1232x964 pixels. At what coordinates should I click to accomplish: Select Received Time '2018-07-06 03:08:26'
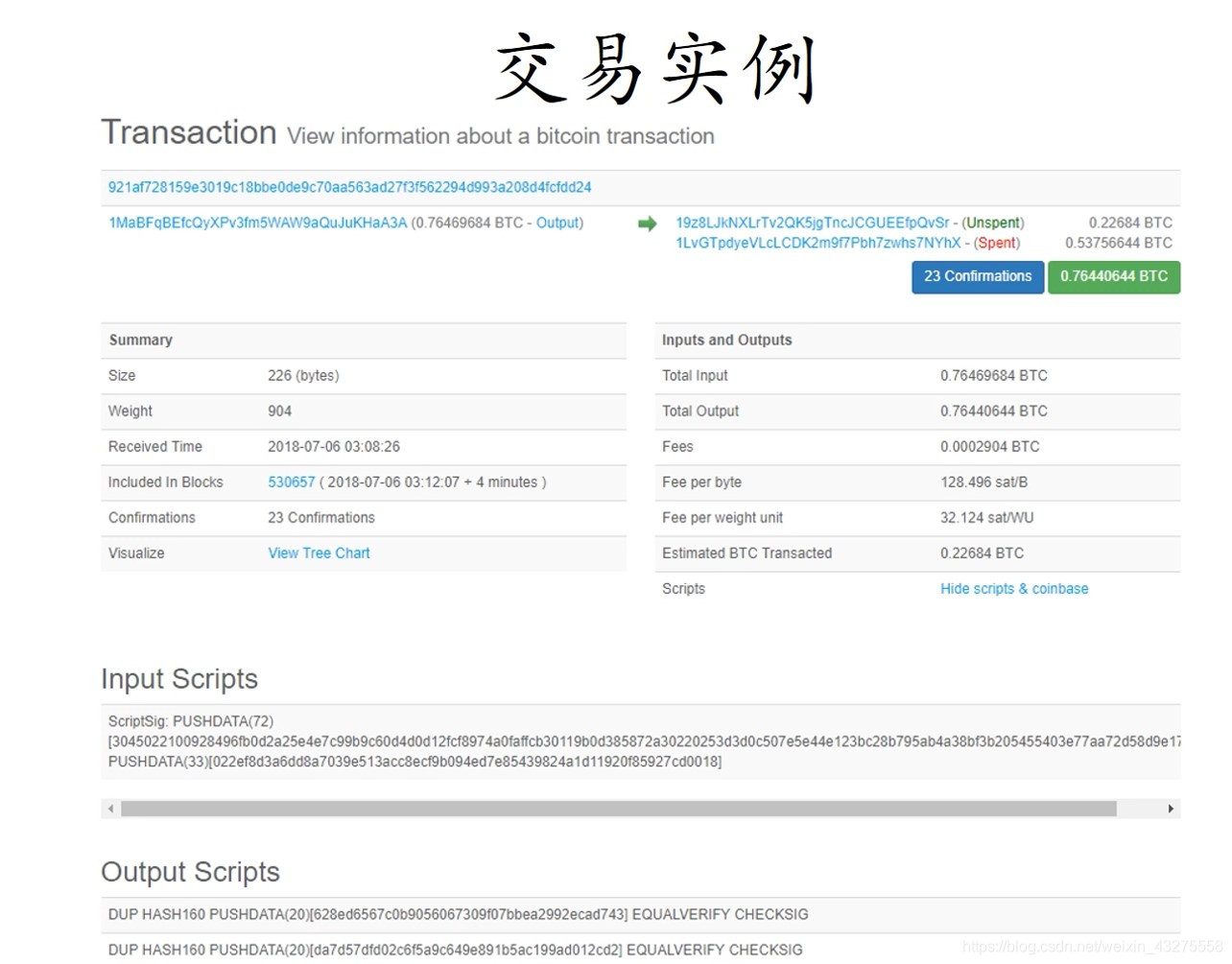(x=334, y=447)
